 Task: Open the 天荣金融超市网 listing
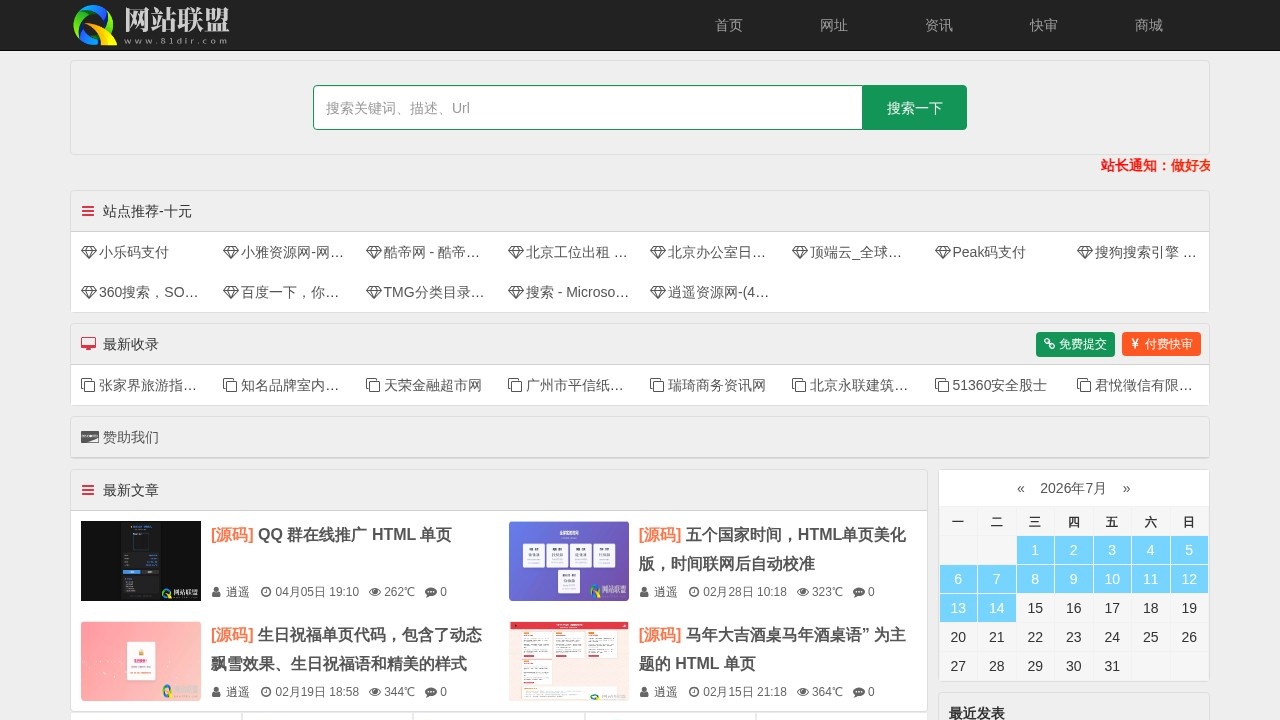(424, 385)
